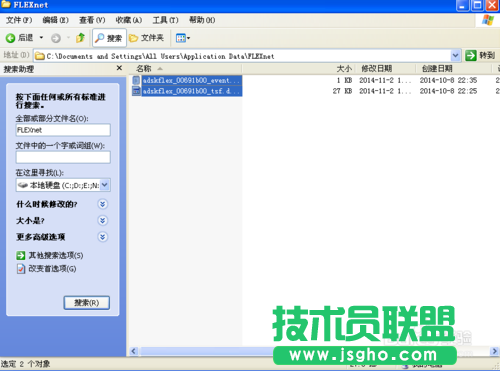Screen dimensions: 500x371
Task: Open the Look in (在这里寻找) combo box
Action: click(63, 185)
